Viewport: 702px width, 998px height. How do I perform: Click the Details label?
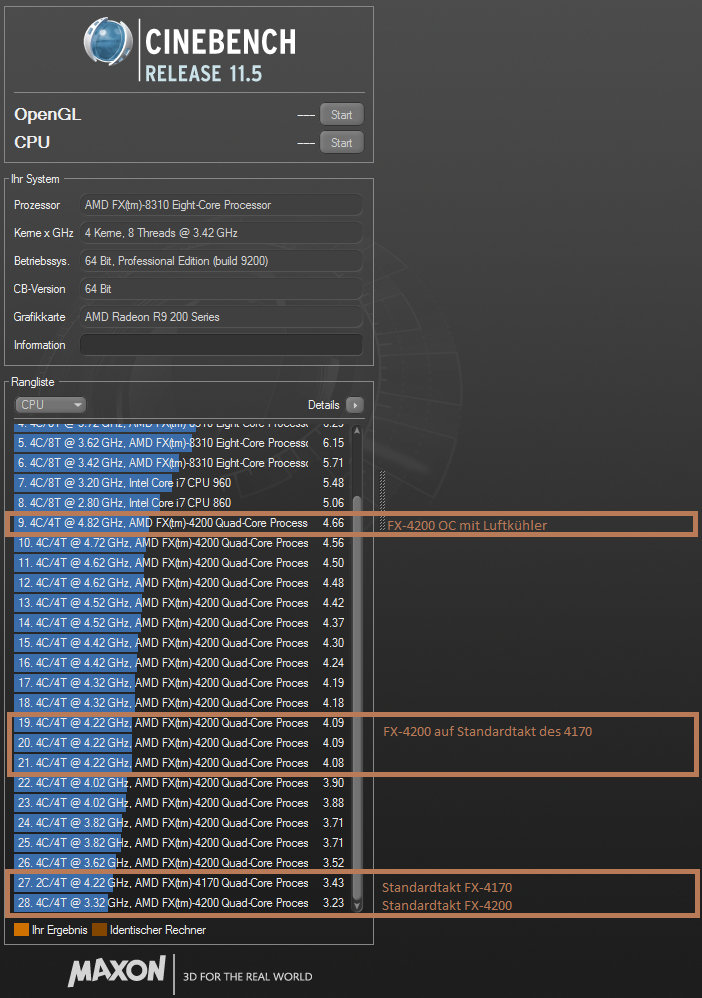click(323, 405)
